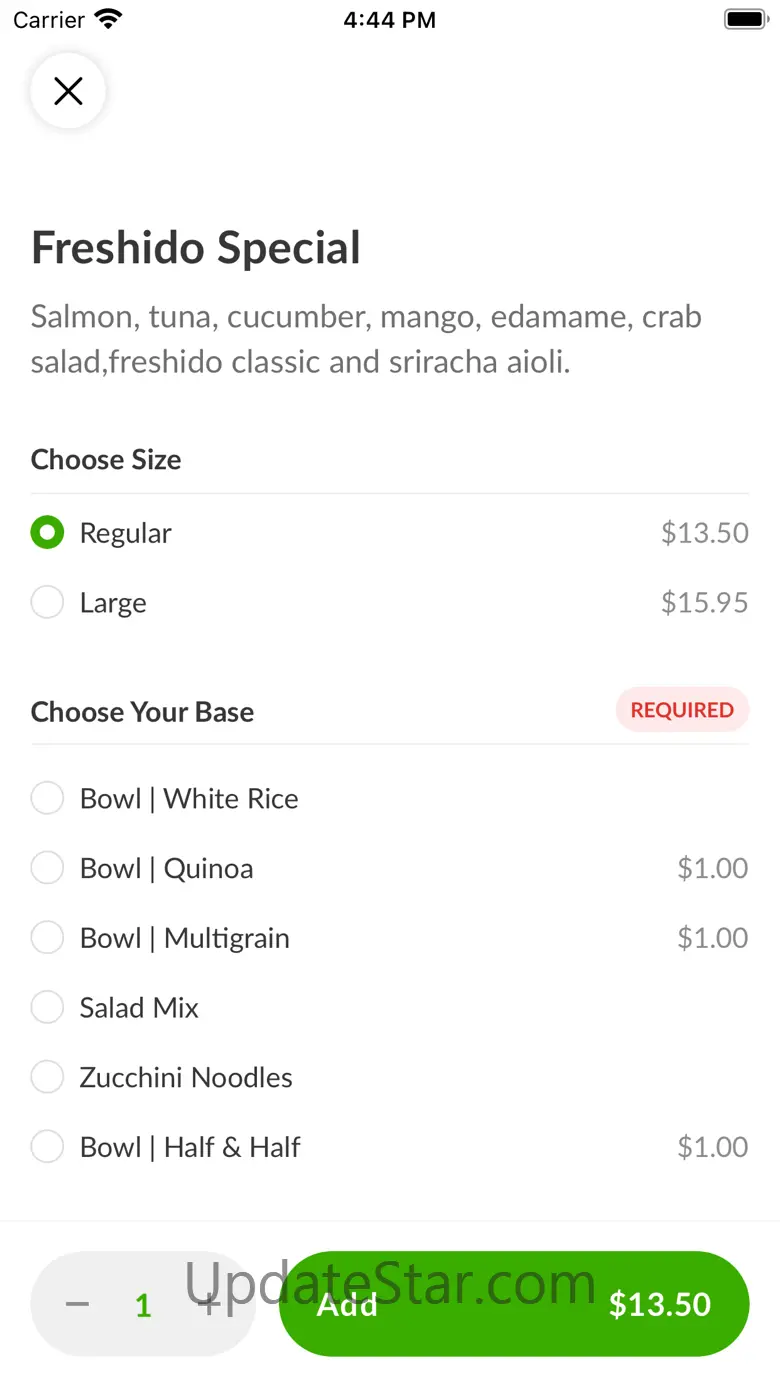Screen dimensions: 780x1387
Task: Select Bowl | White Rice base
Action: click(47, 799)
